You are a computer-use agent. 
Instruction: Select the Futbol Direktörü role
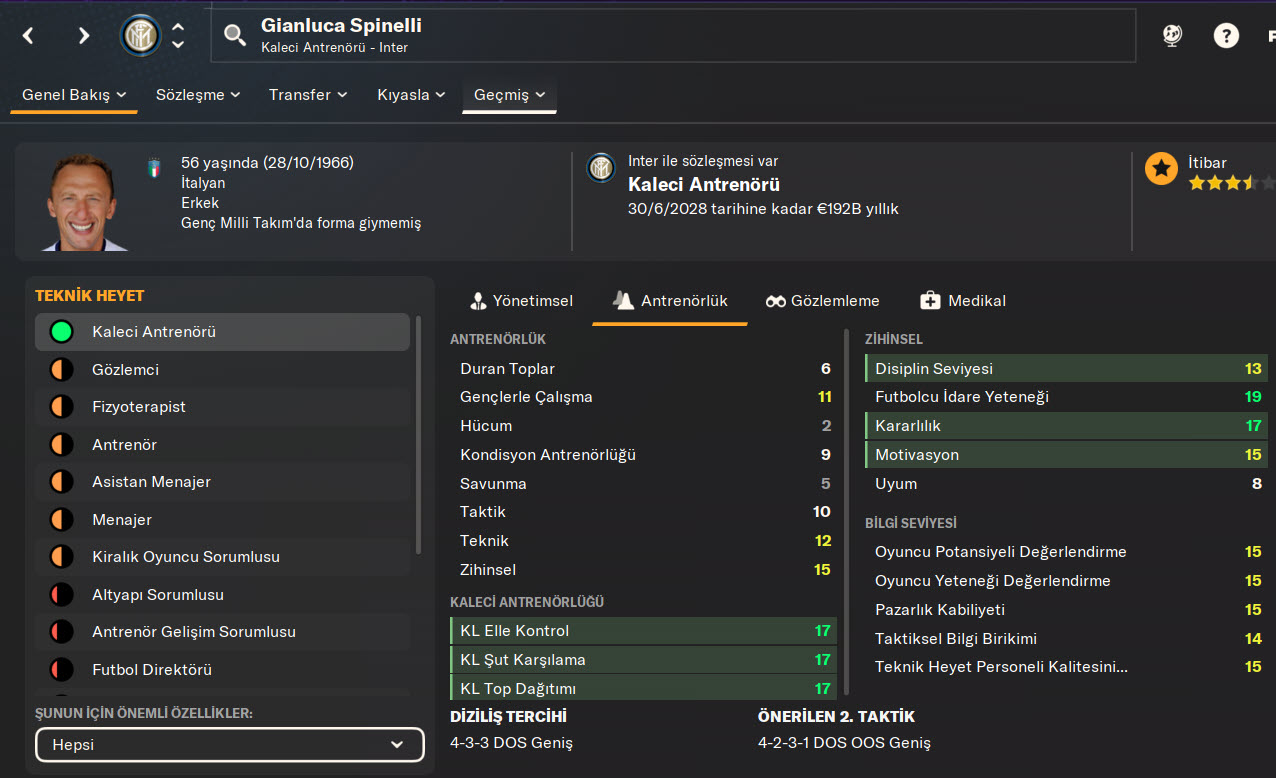151,670
